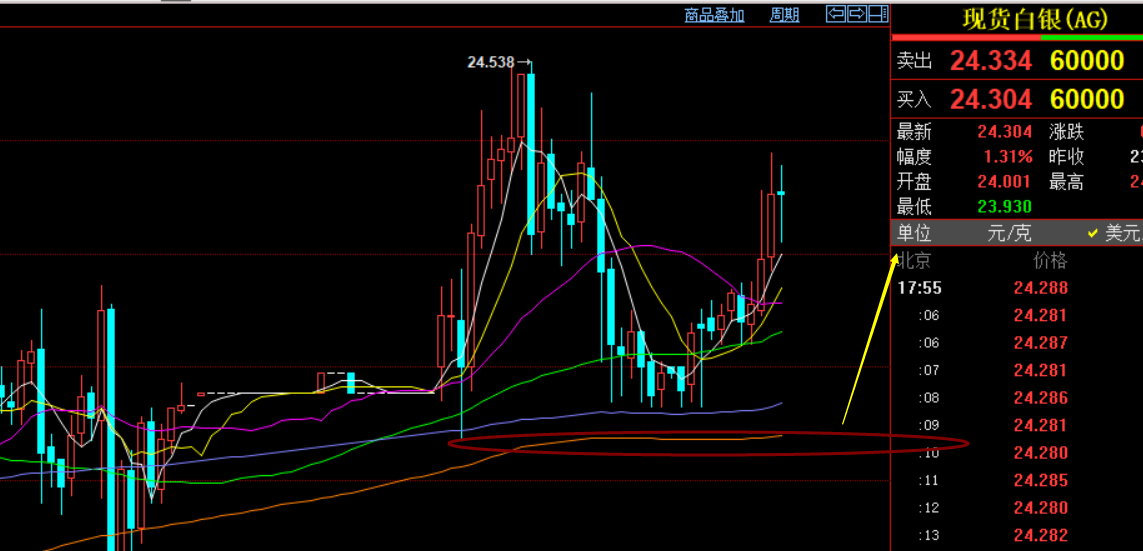Click the red-green buy/sell ratio bar

(x=1016, y=38)
